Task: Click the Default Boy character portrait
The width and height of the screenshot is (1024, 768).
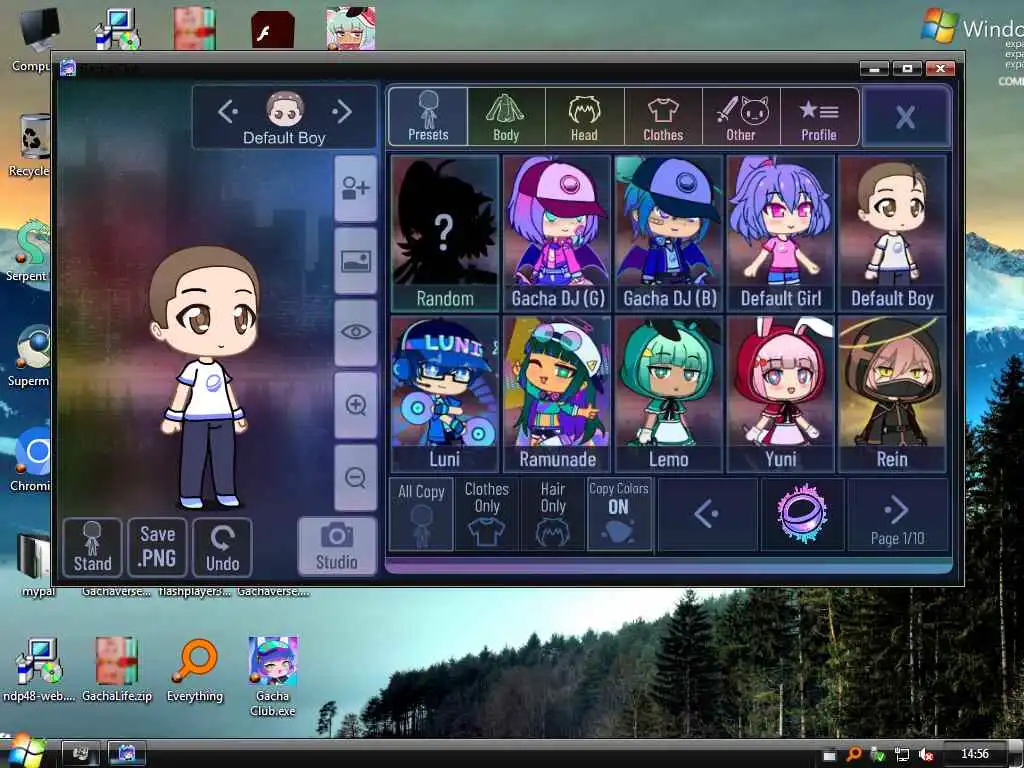Action: 285,109
